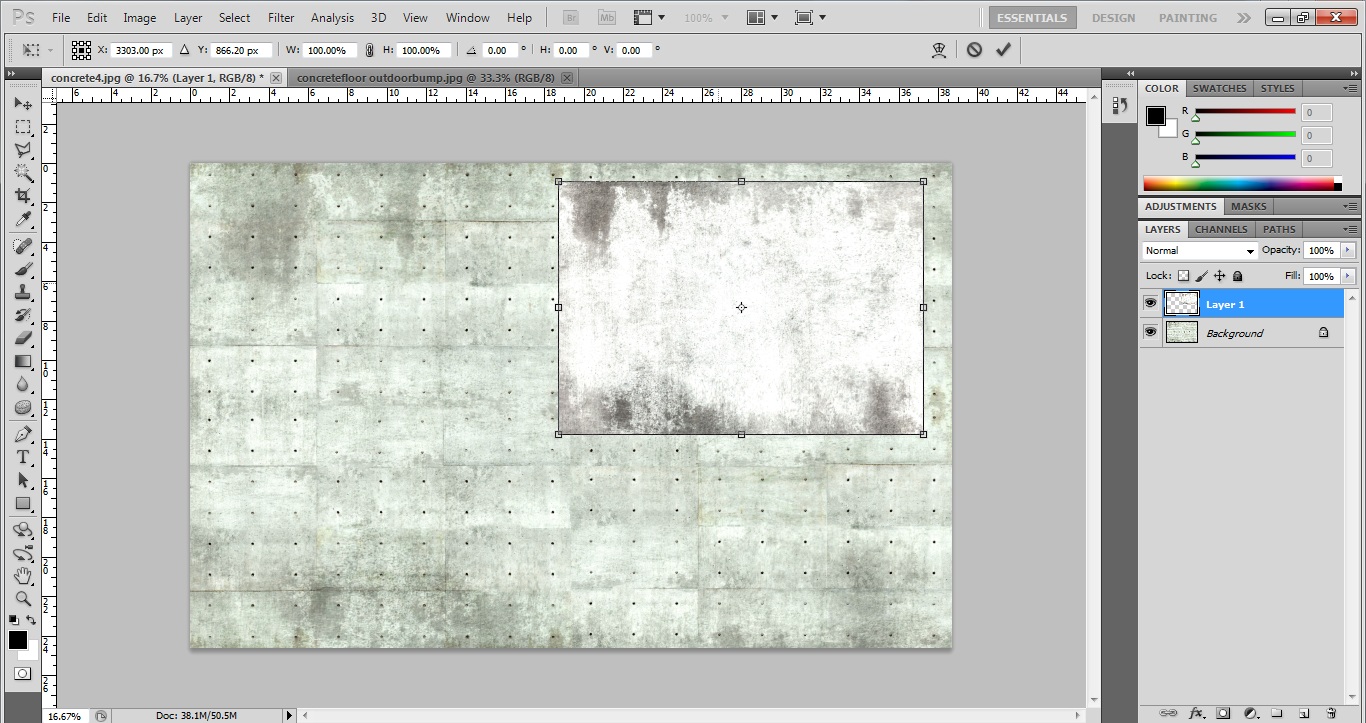
Task: Commit the transform with the checkmark
Action: (x=1003, y=50)
